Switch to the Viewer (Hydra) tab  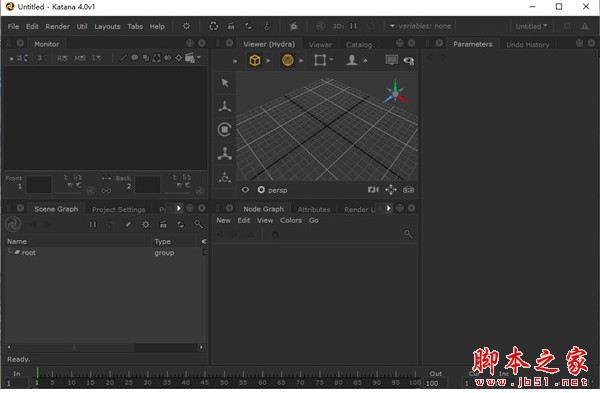(269, 44)
